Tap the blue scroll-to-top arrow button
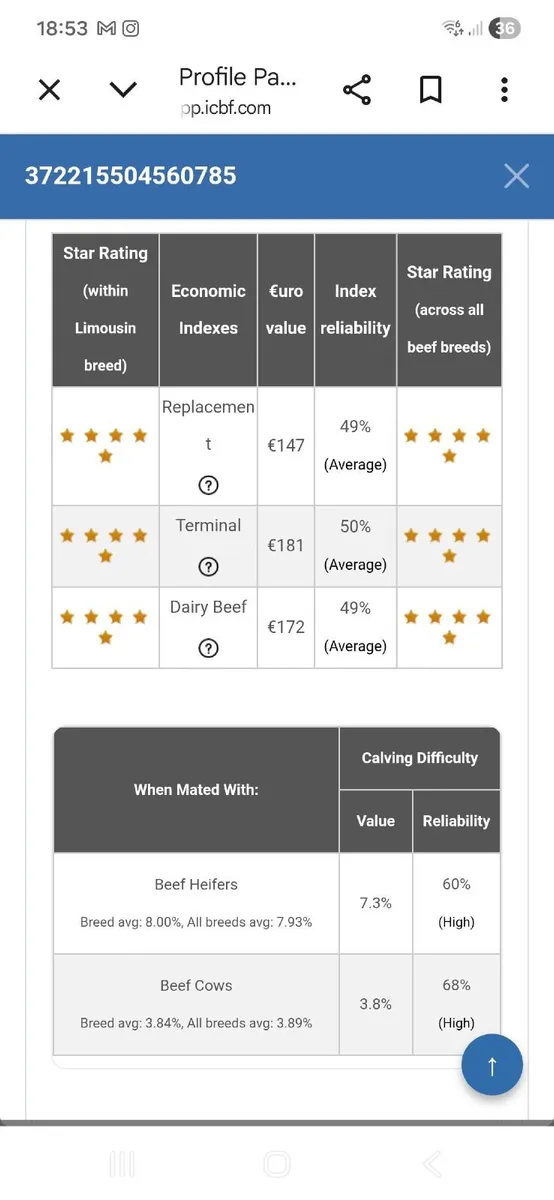This screenshot has width=554, height=1200. 492,1065
